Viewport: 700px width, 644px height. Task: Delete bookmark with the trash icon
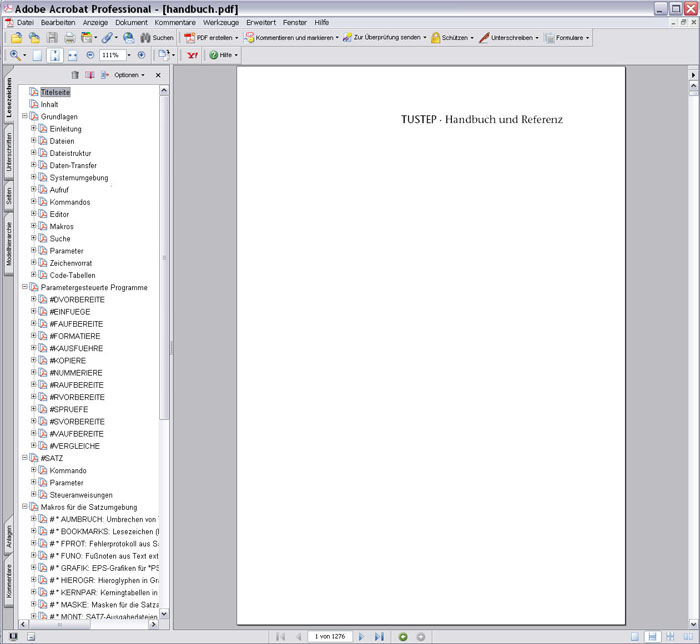75,75
